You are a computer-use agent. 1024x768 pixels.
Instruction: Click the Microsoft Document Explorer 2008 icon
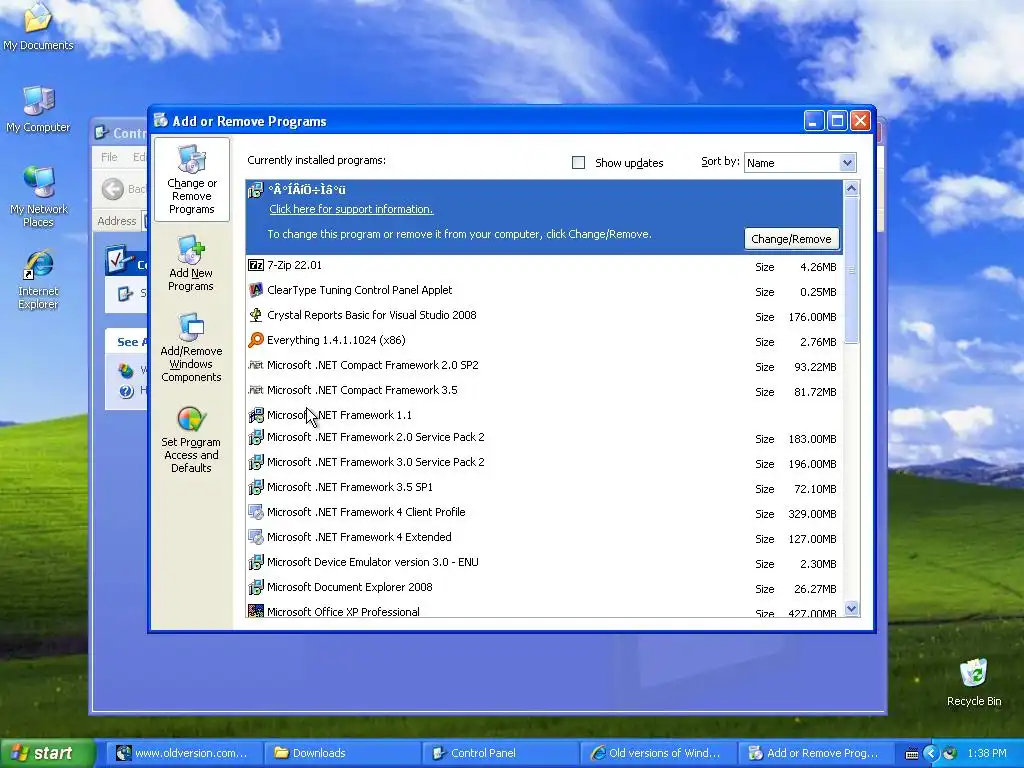coord(256,587)
